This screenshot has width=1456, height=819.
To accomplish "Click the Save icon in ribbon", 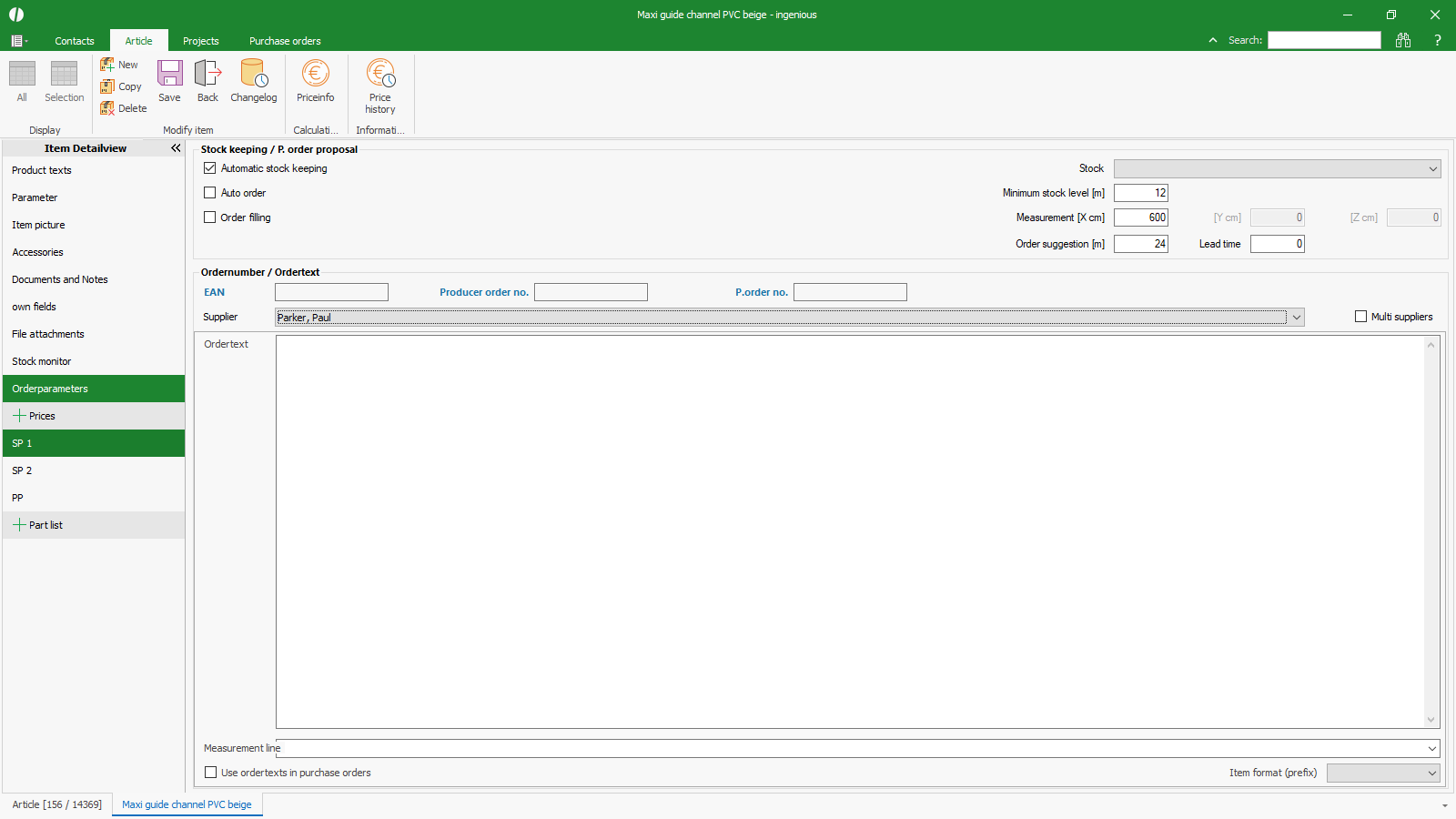I will pyautogui.click(x=169, y=80).
